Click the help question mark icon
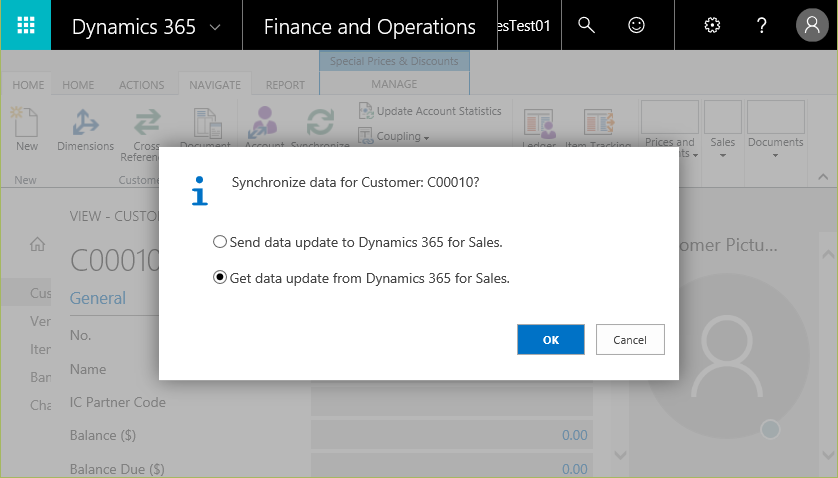The width and height of the screenshot is (838, 478). (x=762, y=25)
